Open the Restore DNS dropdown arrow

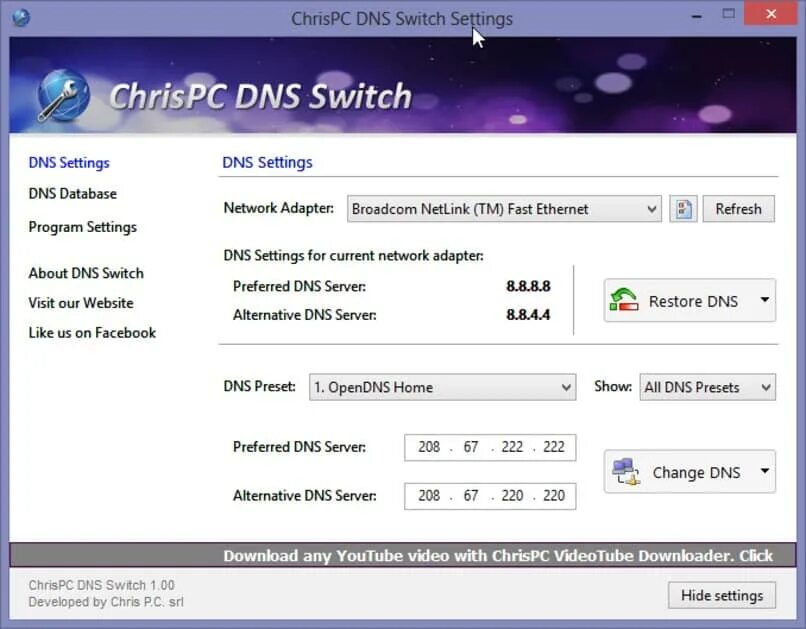coord(765,300)
